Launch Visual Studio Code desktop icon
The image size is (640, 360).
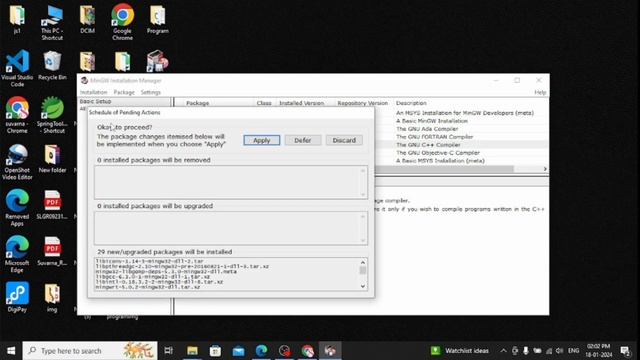(17, 68)
